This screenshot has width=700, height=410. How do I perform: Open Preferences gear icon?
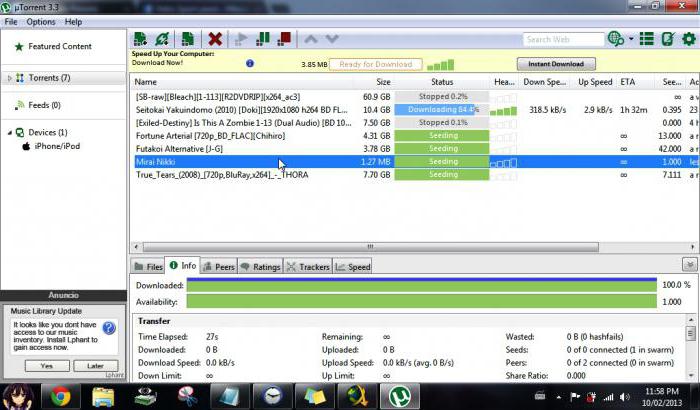pyautogui.click(x=689, y=39)
